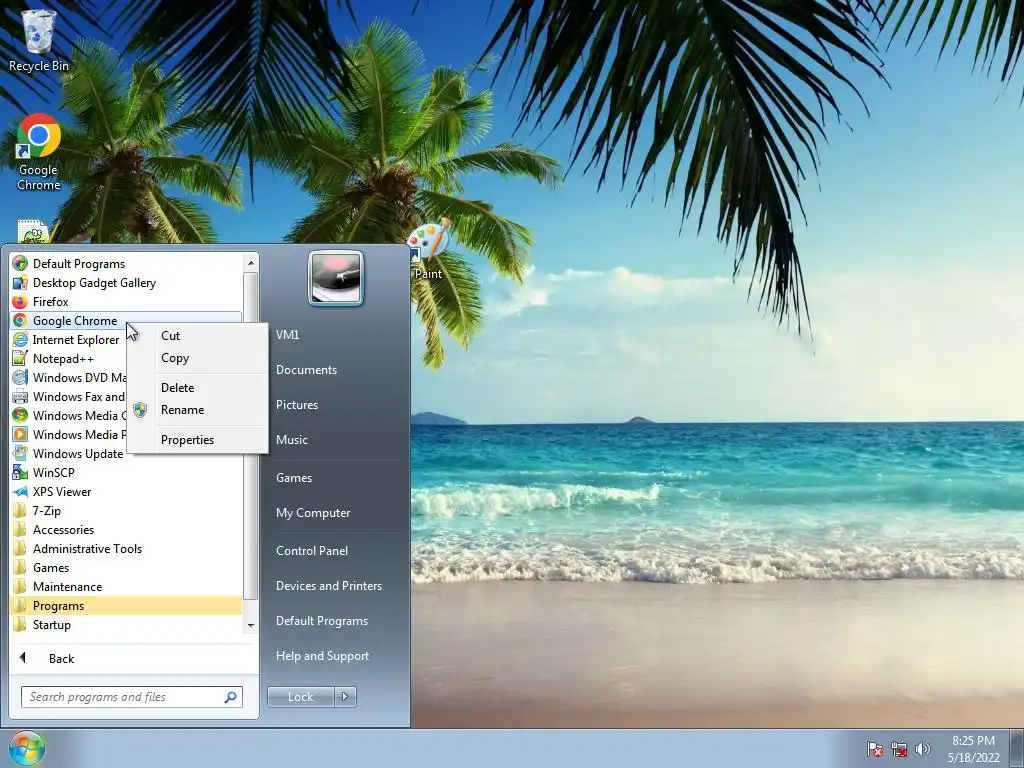
Task: Choose Rename from the context menu
Action: [197, 409]
